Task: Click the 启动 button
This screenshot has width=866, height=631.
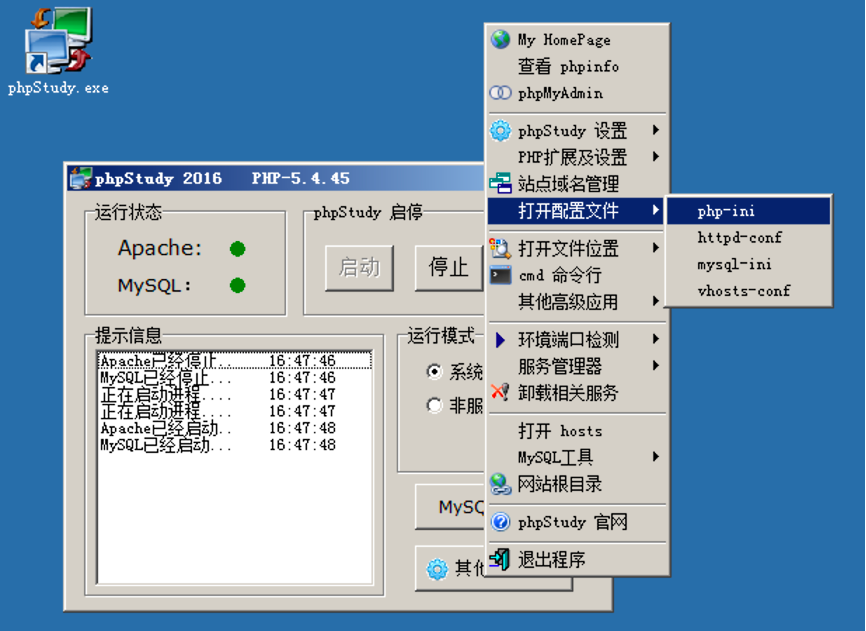Action: click(360, 268)
